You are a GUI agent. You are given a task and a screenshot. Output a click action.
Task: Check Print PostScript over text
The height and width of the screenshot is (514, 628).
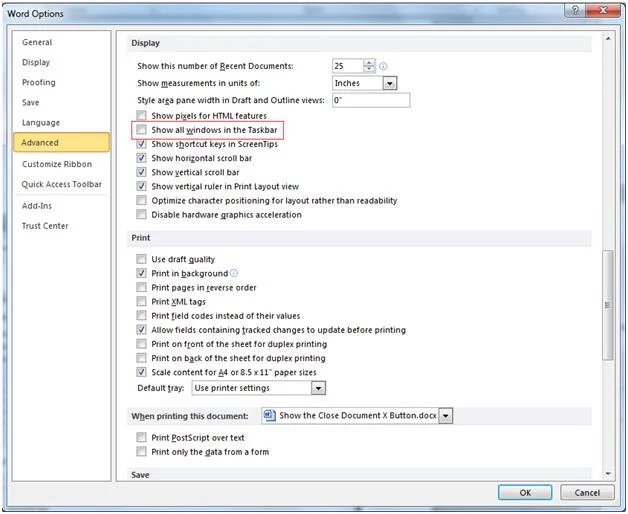[x=141, y=437]
